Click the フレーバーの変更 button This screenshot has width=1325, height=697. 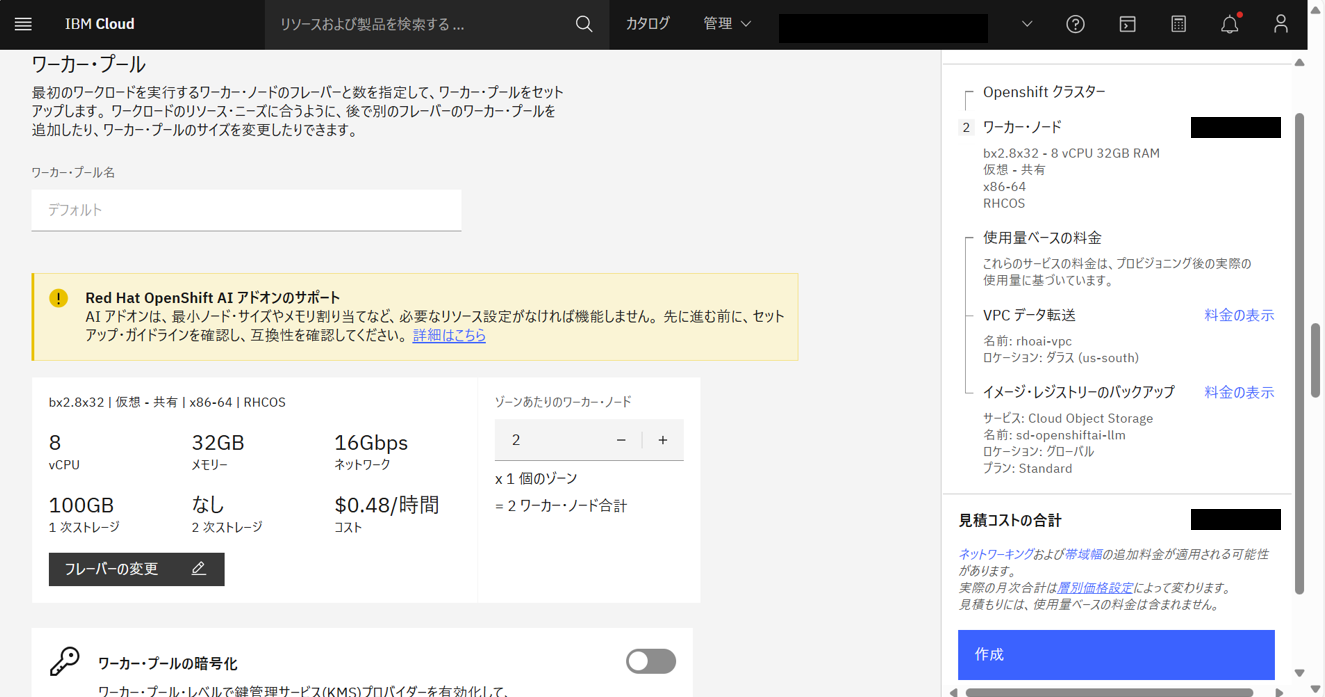pyautogui.click(x=136, y=569)
